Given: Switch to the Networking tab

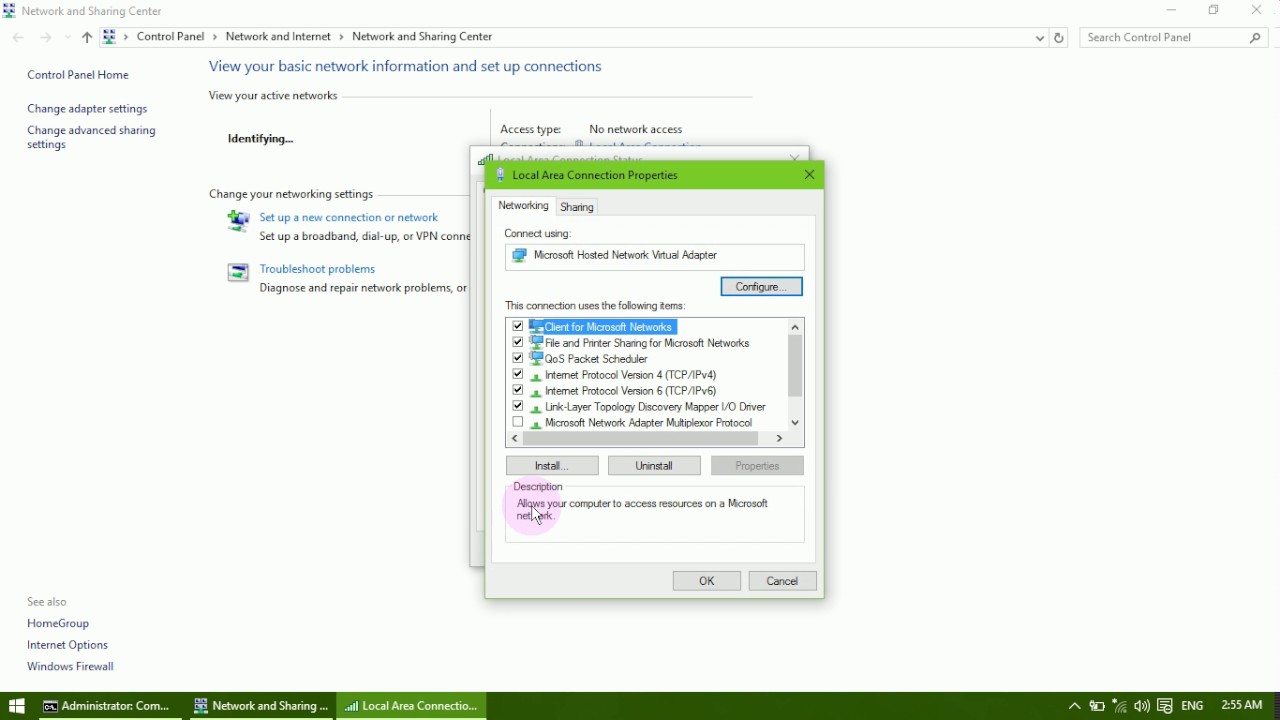Looking at the screenshot, I should pos(524,207).
